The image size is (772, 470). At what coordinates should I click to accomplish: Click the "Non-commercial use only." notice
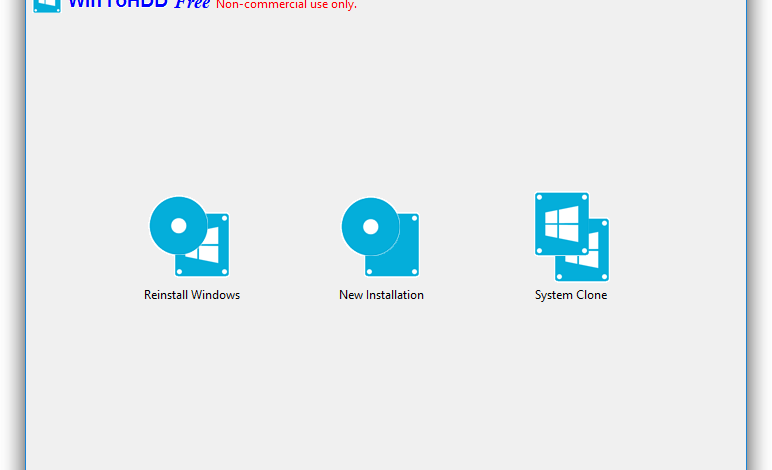[x=287, y=5]
